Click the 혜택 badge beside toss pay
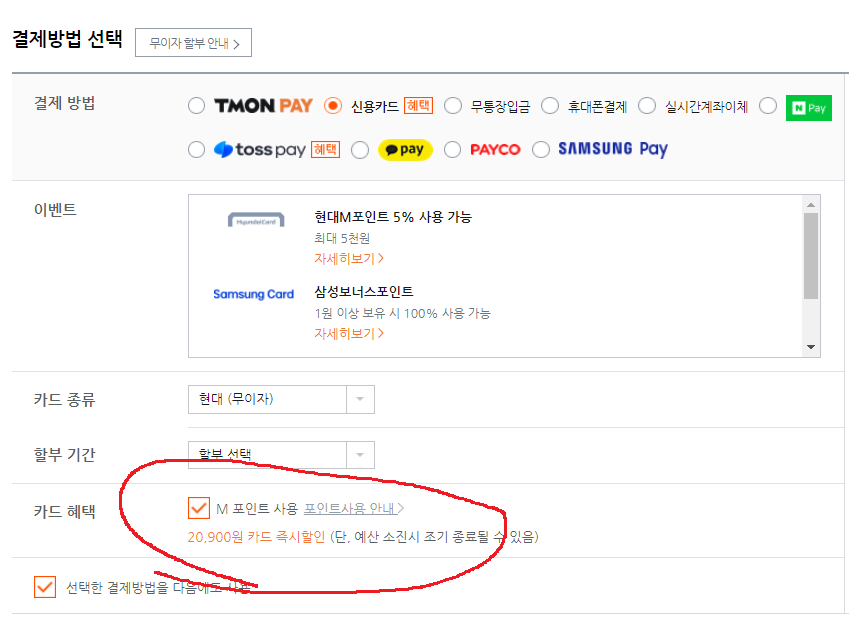 tap(325, 149)
